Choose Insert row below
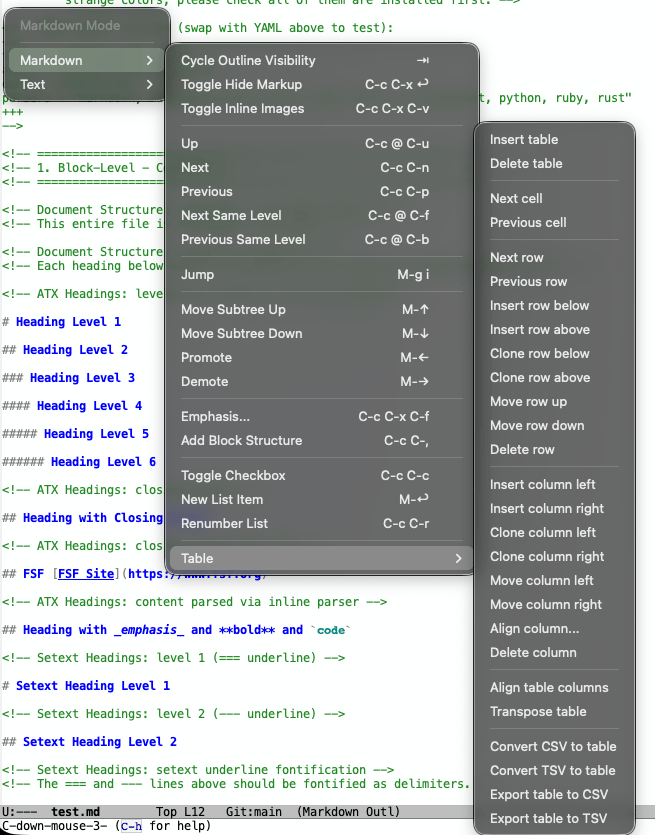 pyautogui.click(x=554, y=305)
